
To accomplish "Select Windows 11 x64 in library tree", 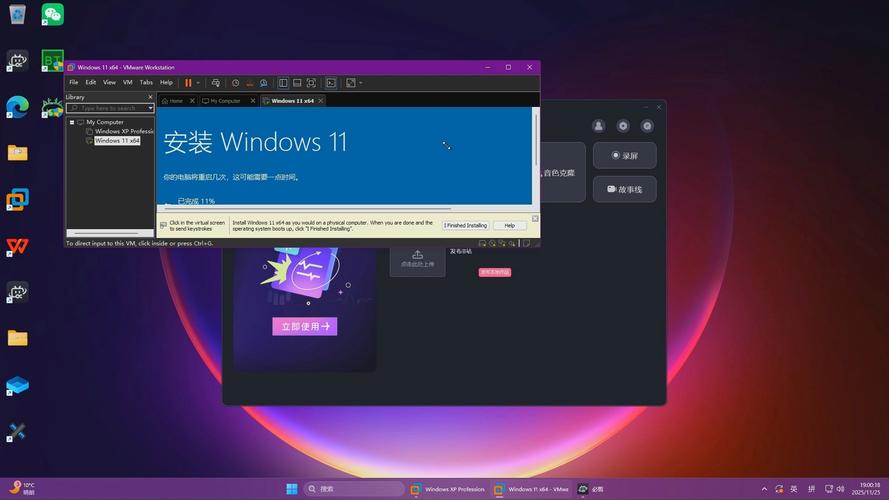I will click(116, 141).
